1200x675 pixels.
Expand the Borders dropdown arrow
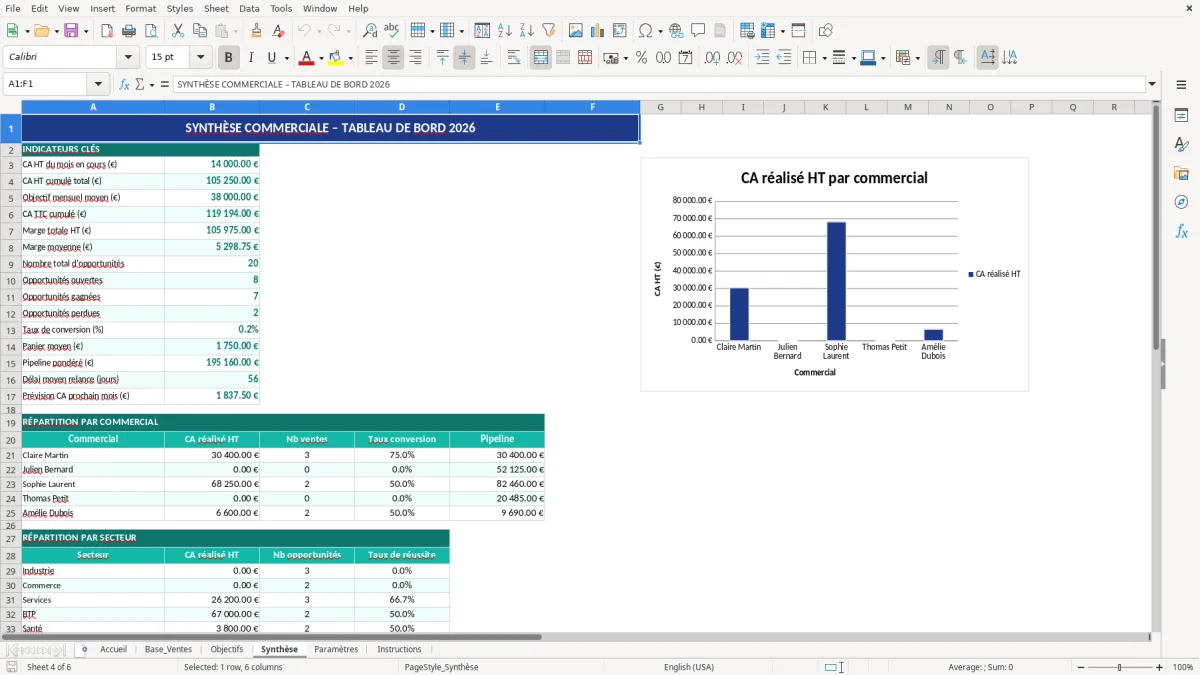pos(824,58)
